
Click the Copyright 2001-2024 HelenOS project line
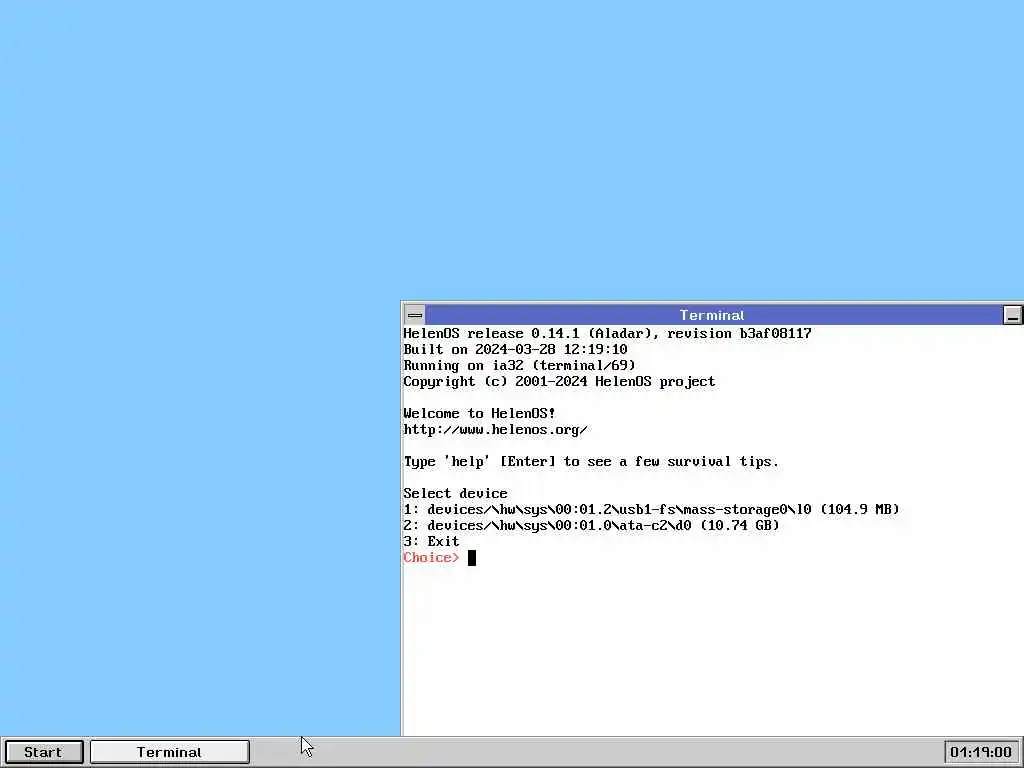(x=559, y=381)
